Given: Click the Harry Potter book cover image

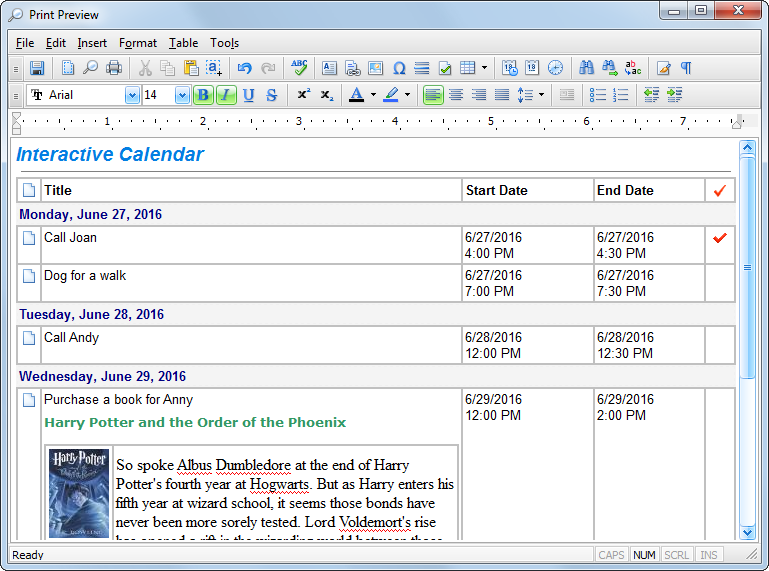Looking at the screenshot, I should pos(78,493).
